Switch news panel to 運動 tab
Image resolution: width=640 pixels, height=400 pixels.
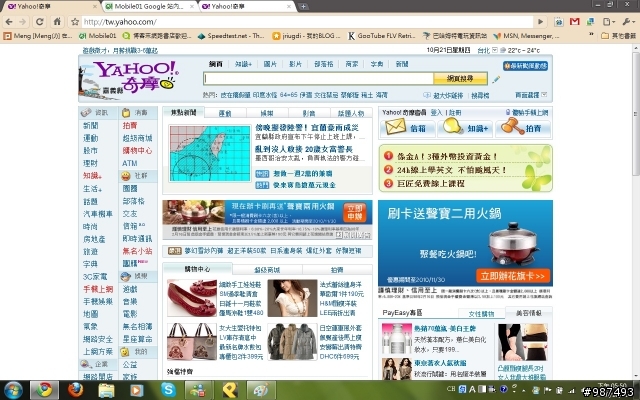[x=225, y=113]
